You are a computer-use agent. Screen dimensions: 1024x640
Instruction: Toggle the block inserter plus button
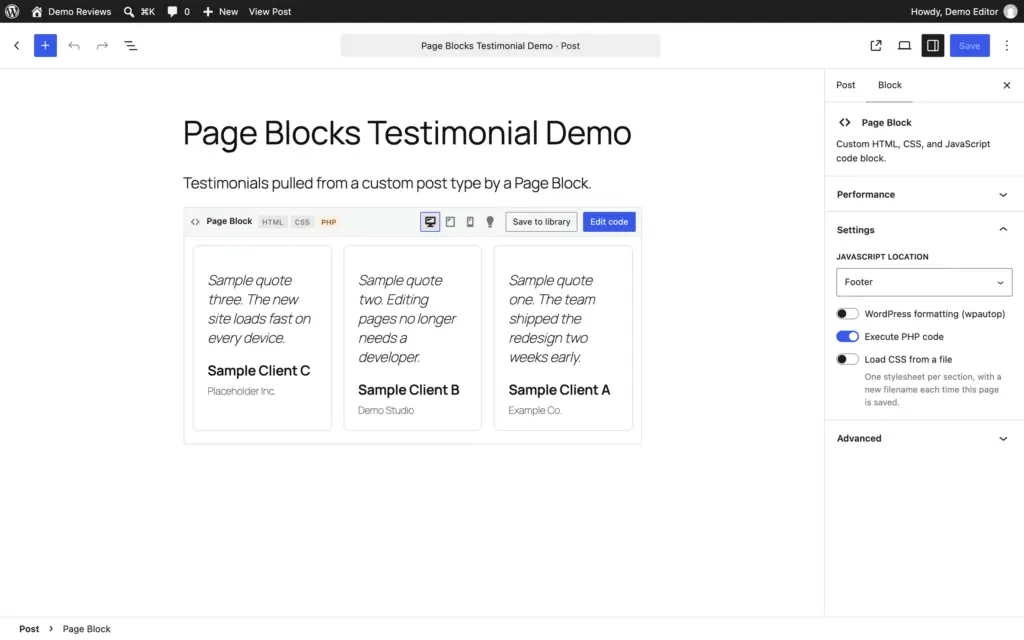45,46
